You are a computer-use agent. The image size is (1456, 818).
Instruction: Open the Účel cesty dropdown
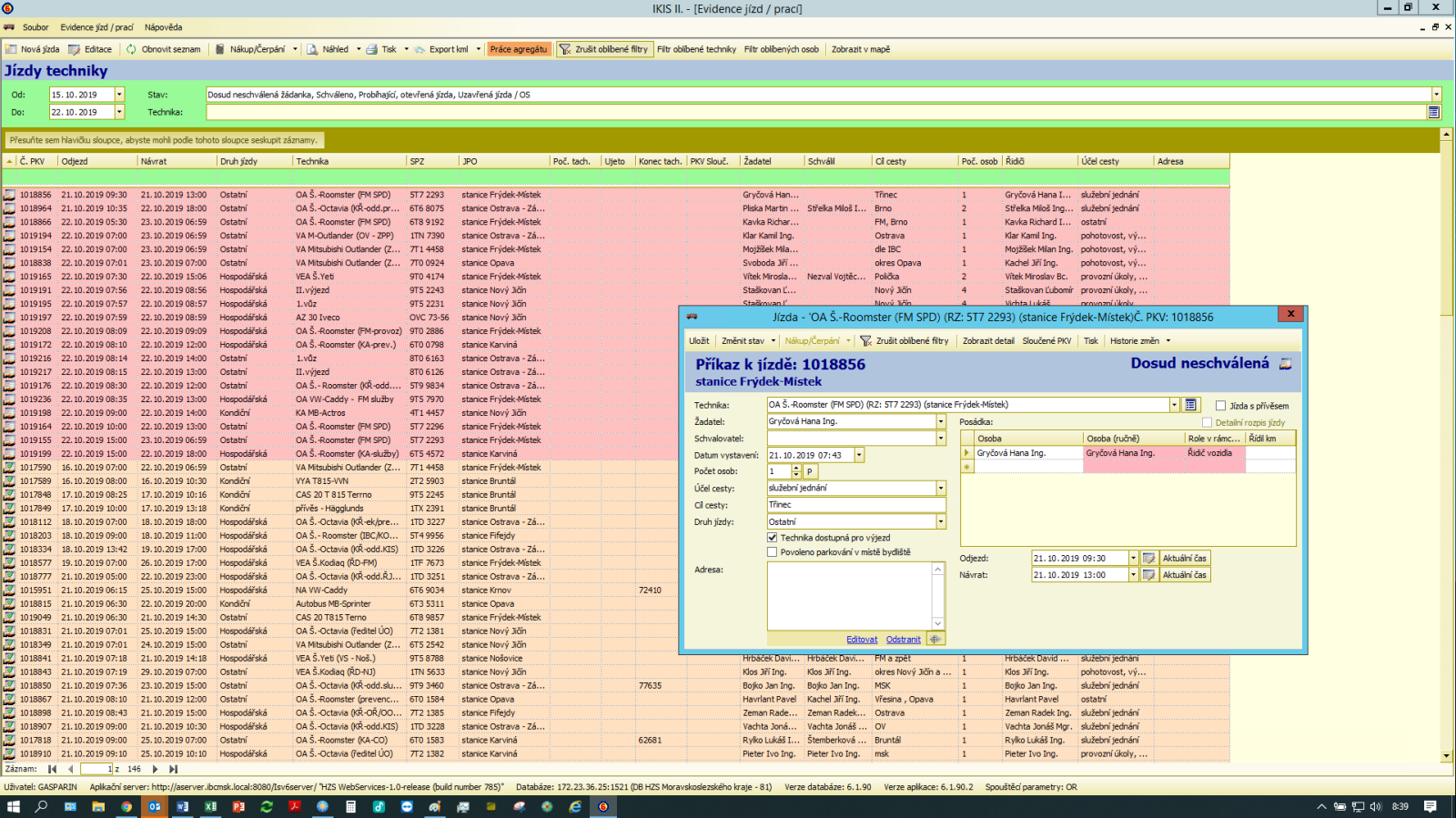click(941, 489)
